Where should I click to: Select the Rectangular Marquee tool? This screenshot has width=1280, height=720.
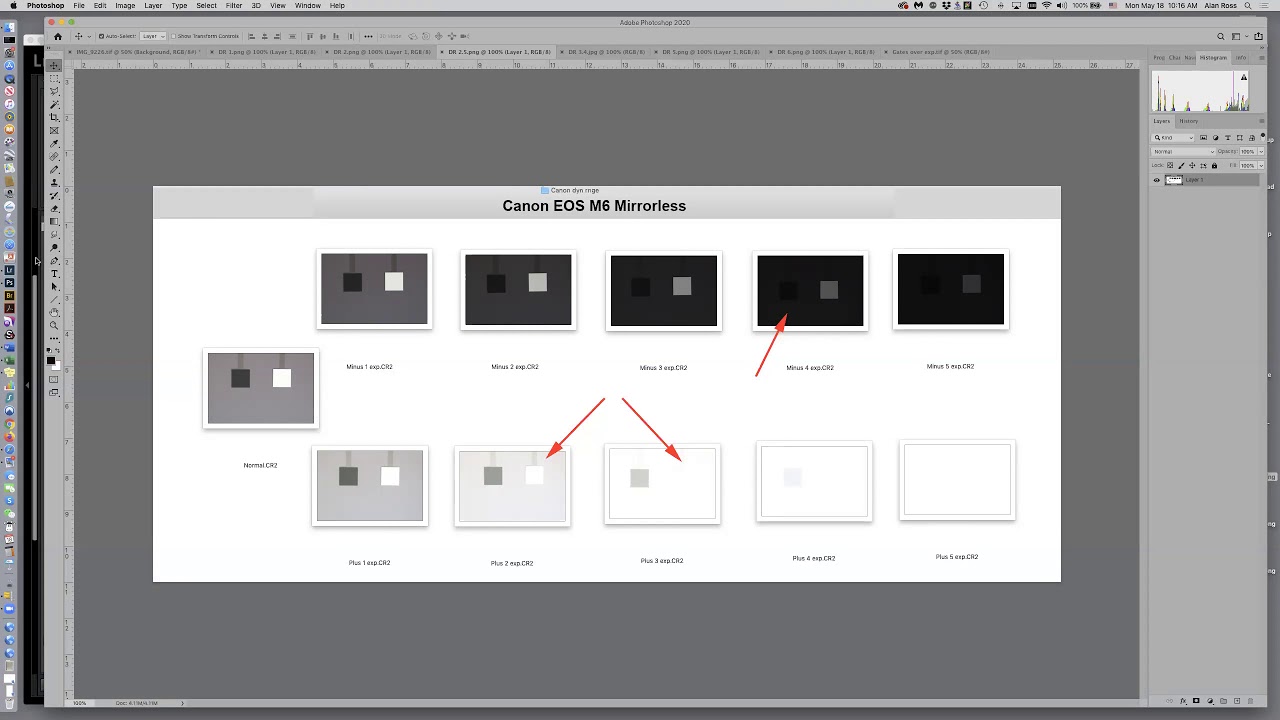[55, 77]
